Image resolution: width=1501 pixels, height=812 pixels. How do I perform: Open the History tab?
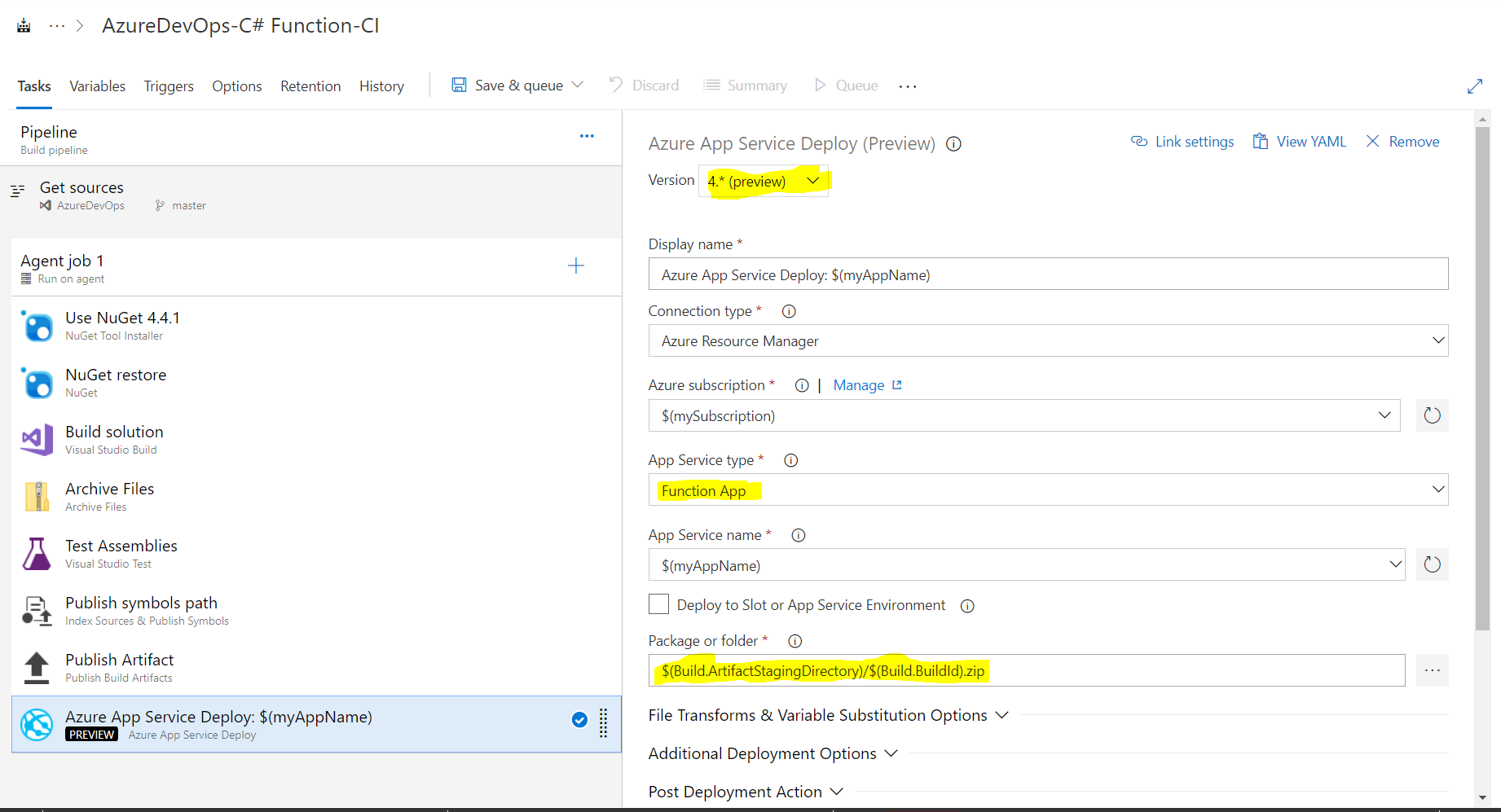pyautogui.click(x=381, y=86)
